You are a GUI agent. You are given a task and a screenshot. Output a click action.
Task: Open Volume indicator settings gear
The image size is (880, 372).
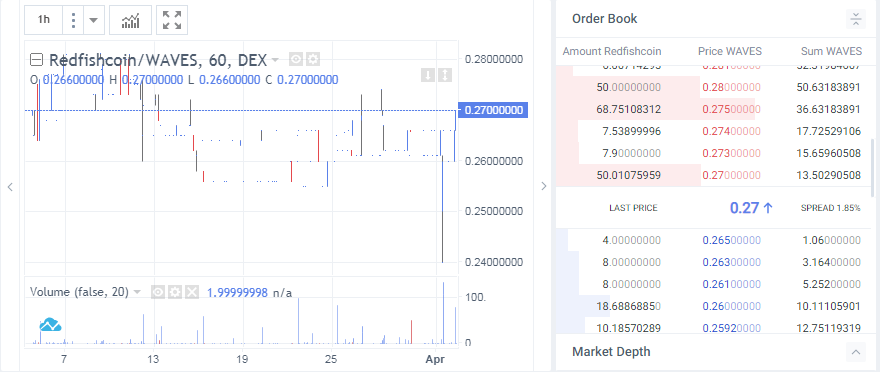[x=175, y=292]
